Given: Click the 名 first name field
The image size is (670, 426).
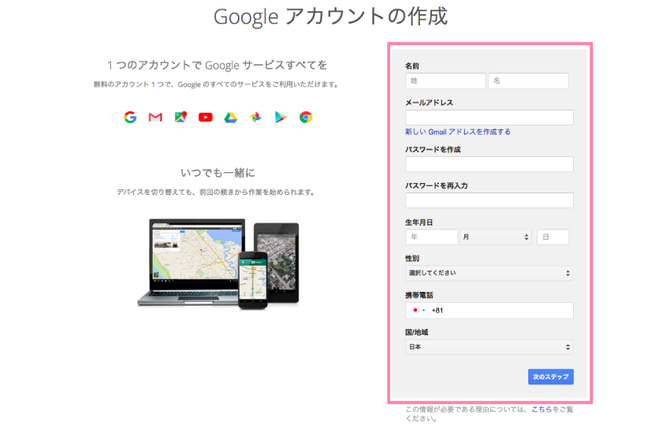Looking at the screenshot, I should coord(529,81).
